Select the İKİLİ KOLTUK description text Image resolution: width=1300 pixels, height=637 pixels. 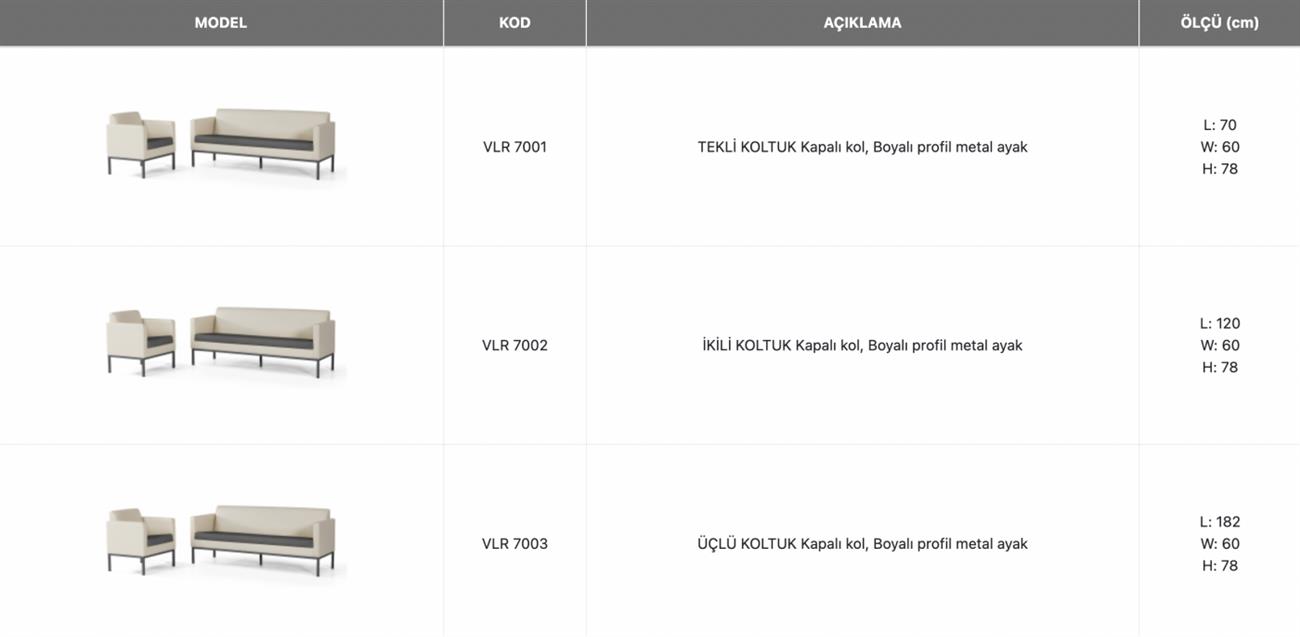point(862,345)
